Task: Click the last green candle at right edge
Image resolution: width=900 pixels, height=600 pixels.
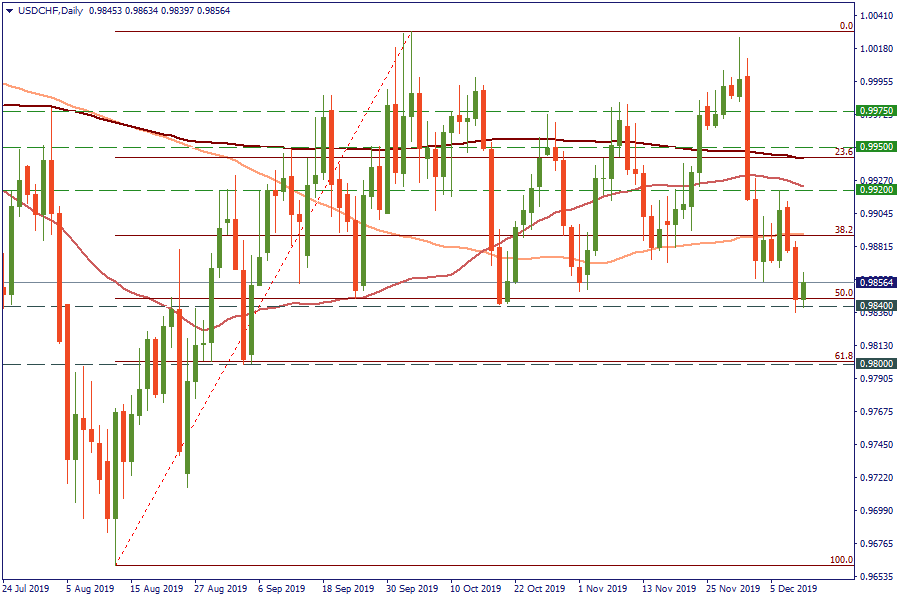Action: (x=804, y=289)
